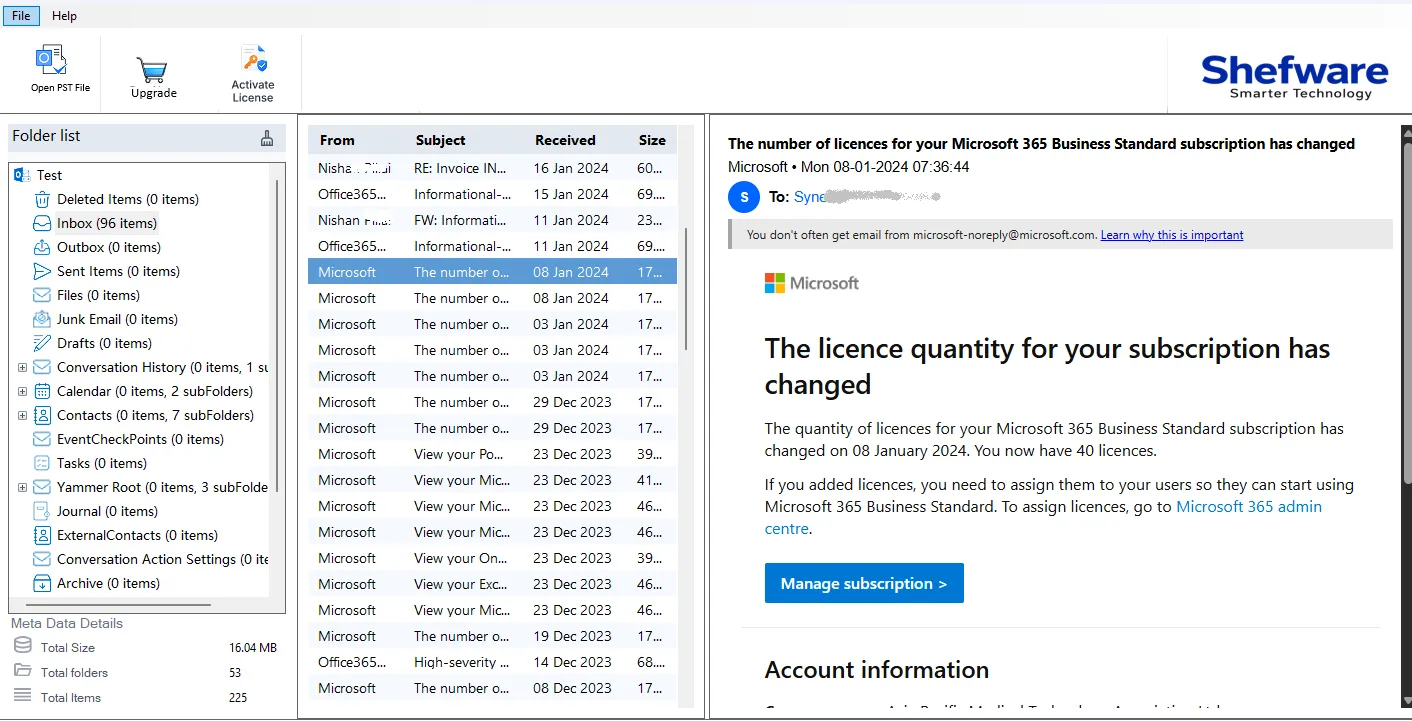Click the Conversation Action Settings icon
This screenshot has height=721, width=1412.
coord(42,559)
